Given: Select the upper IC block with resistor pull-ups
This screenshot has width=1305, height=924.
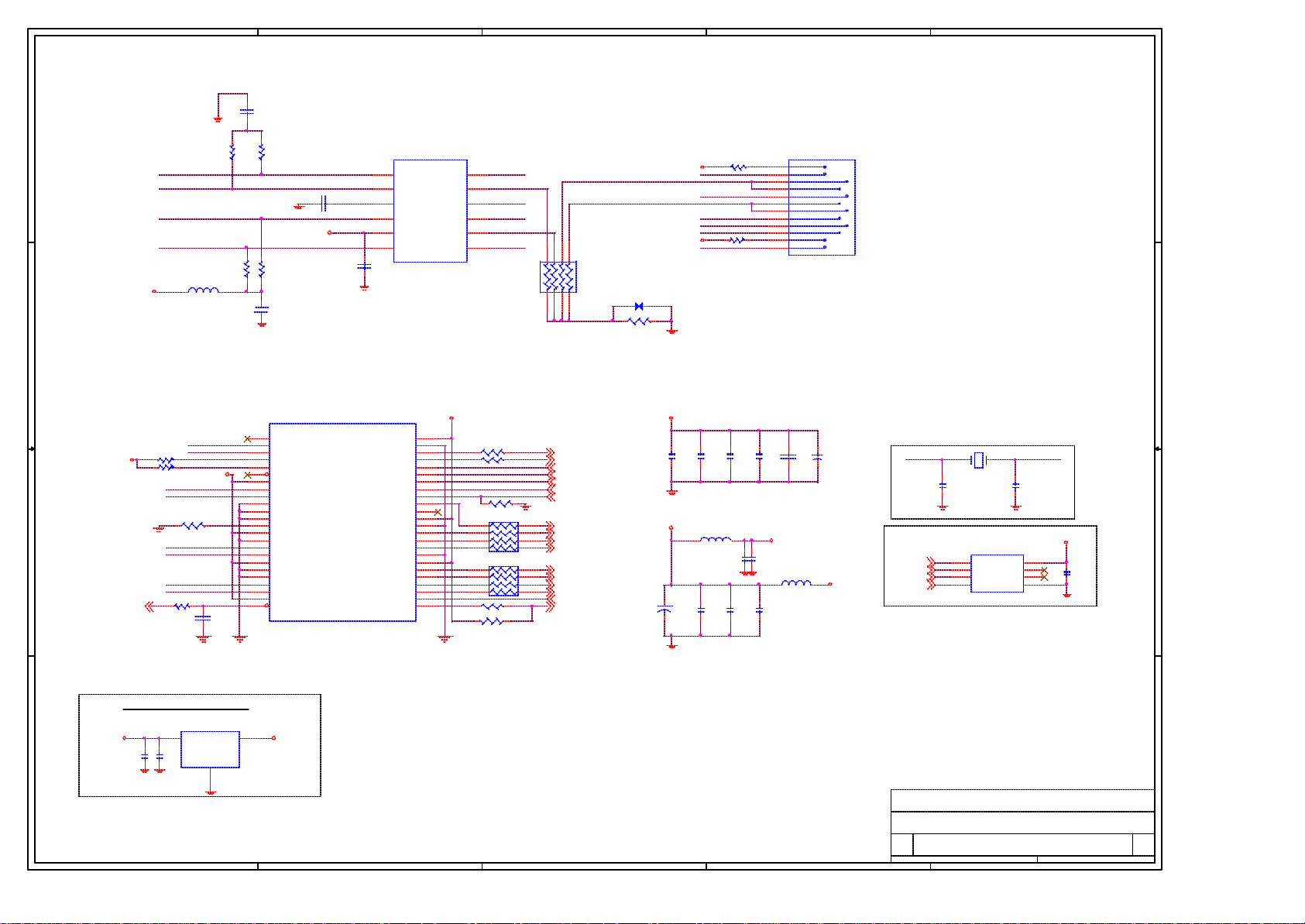Looking at the screenshot, I should click(x=430, y=211).
